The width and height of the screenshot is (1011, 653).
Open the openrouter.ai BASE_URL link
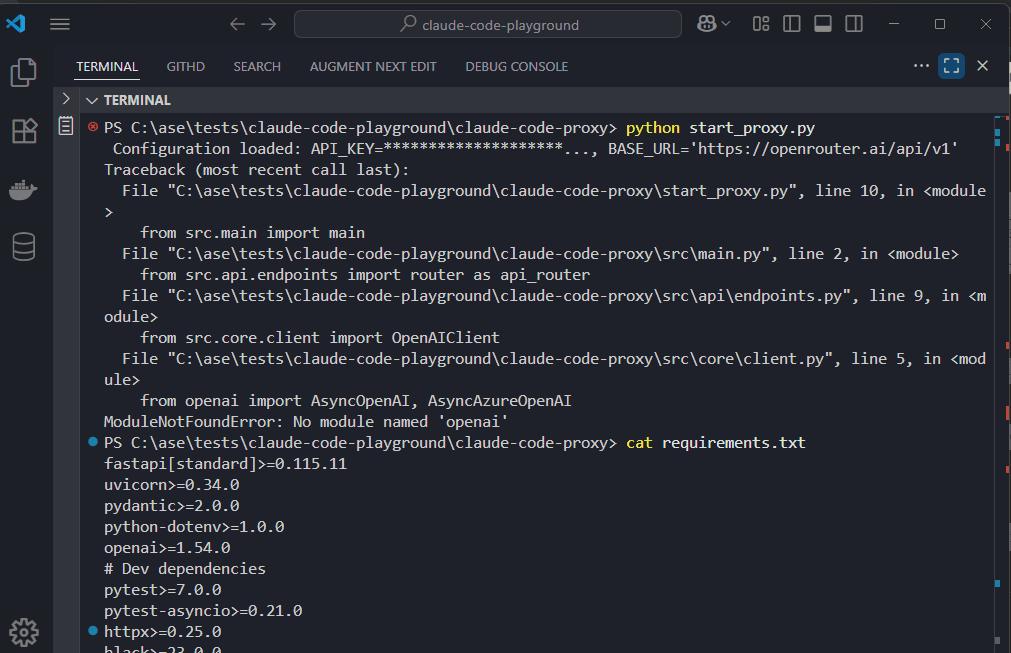pos(824,149)
